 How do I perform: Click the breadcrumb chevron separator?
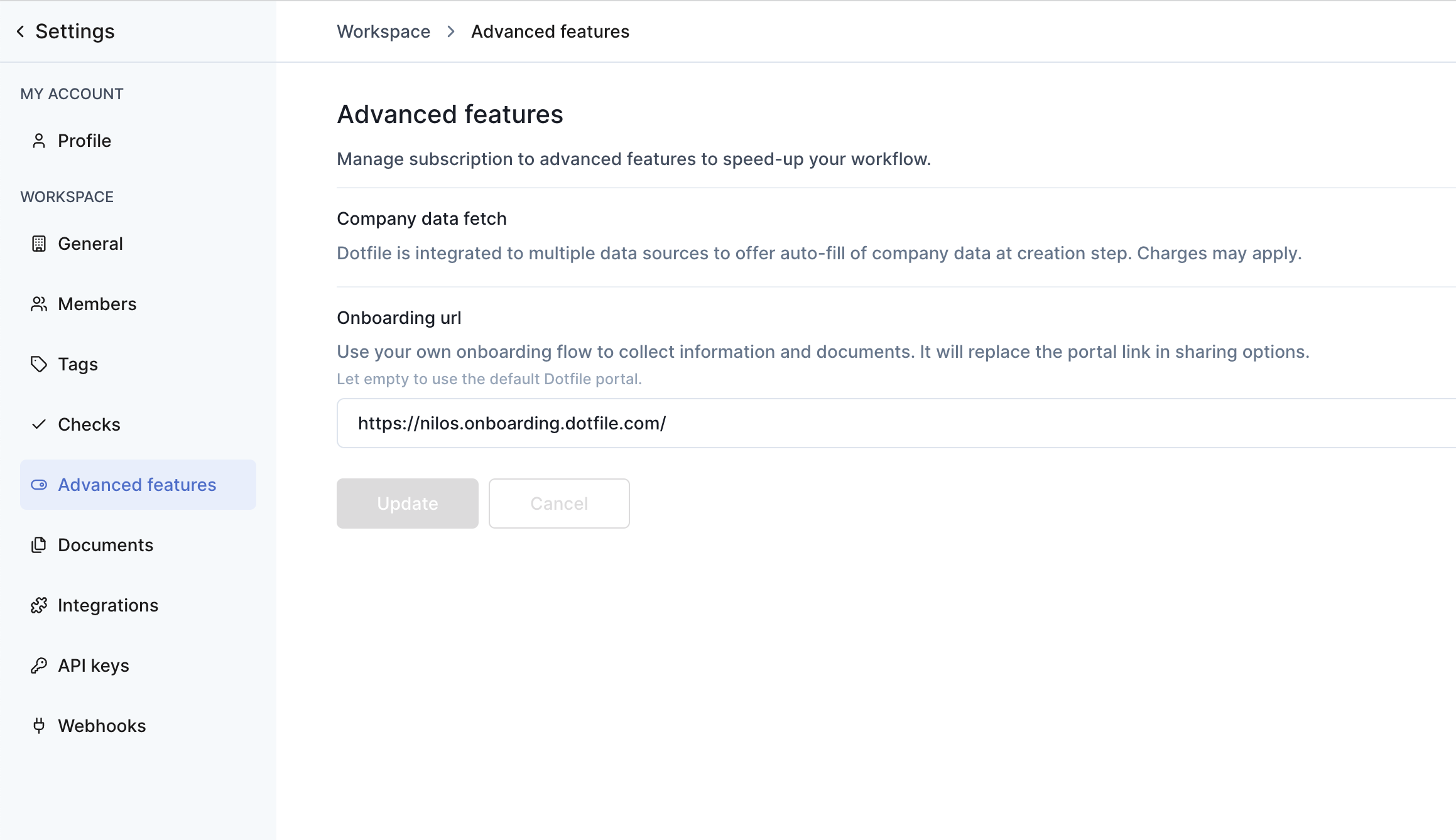pyautogui.click(x=451, y=31)
